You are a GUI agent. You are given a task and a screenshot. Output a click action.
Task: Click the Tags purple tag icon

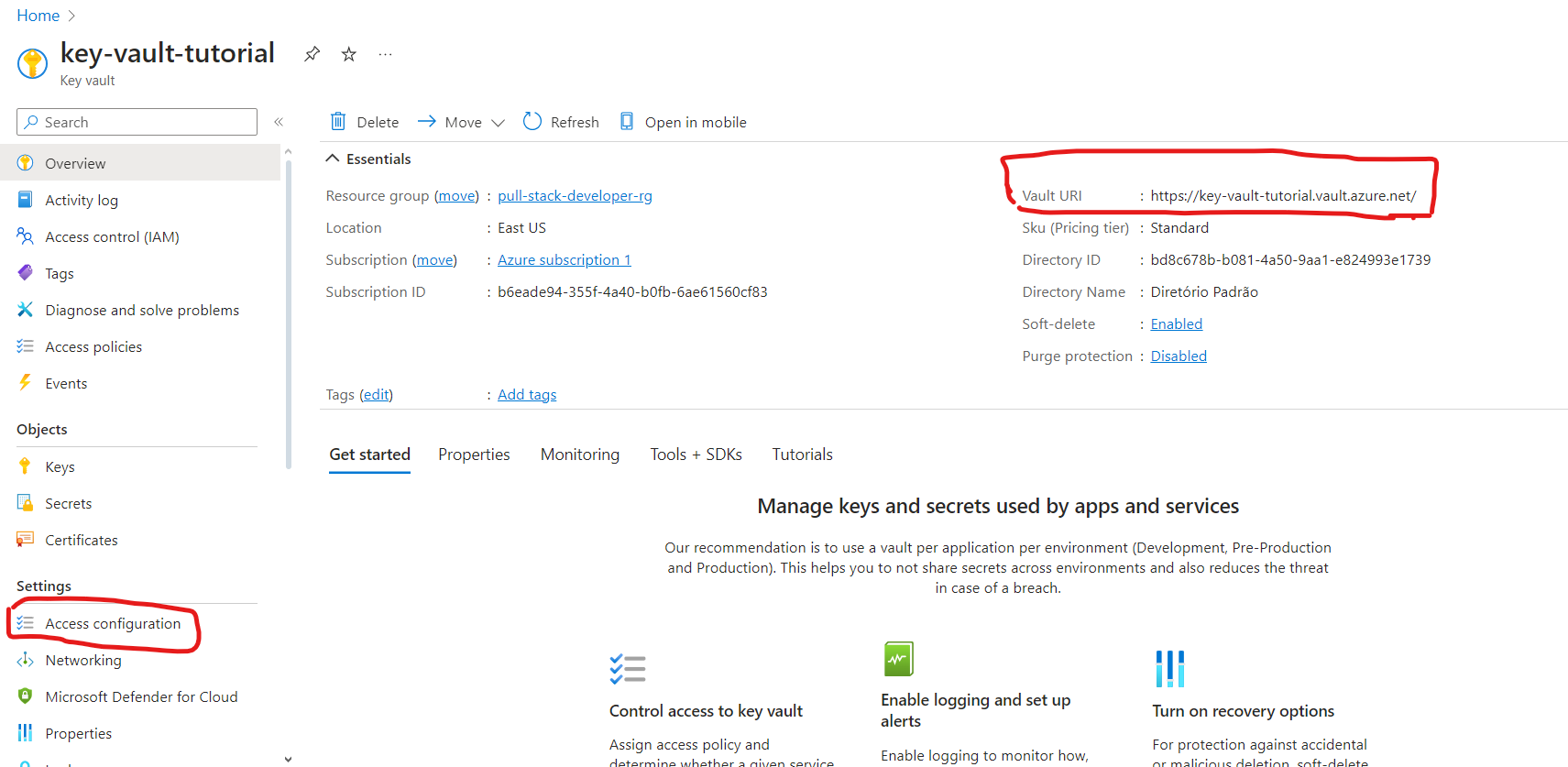[26, 273]
